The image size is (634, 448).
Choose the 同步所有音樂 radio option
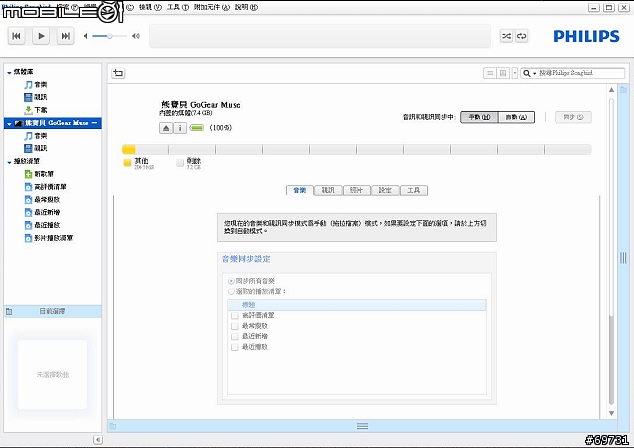click(231, 281)
